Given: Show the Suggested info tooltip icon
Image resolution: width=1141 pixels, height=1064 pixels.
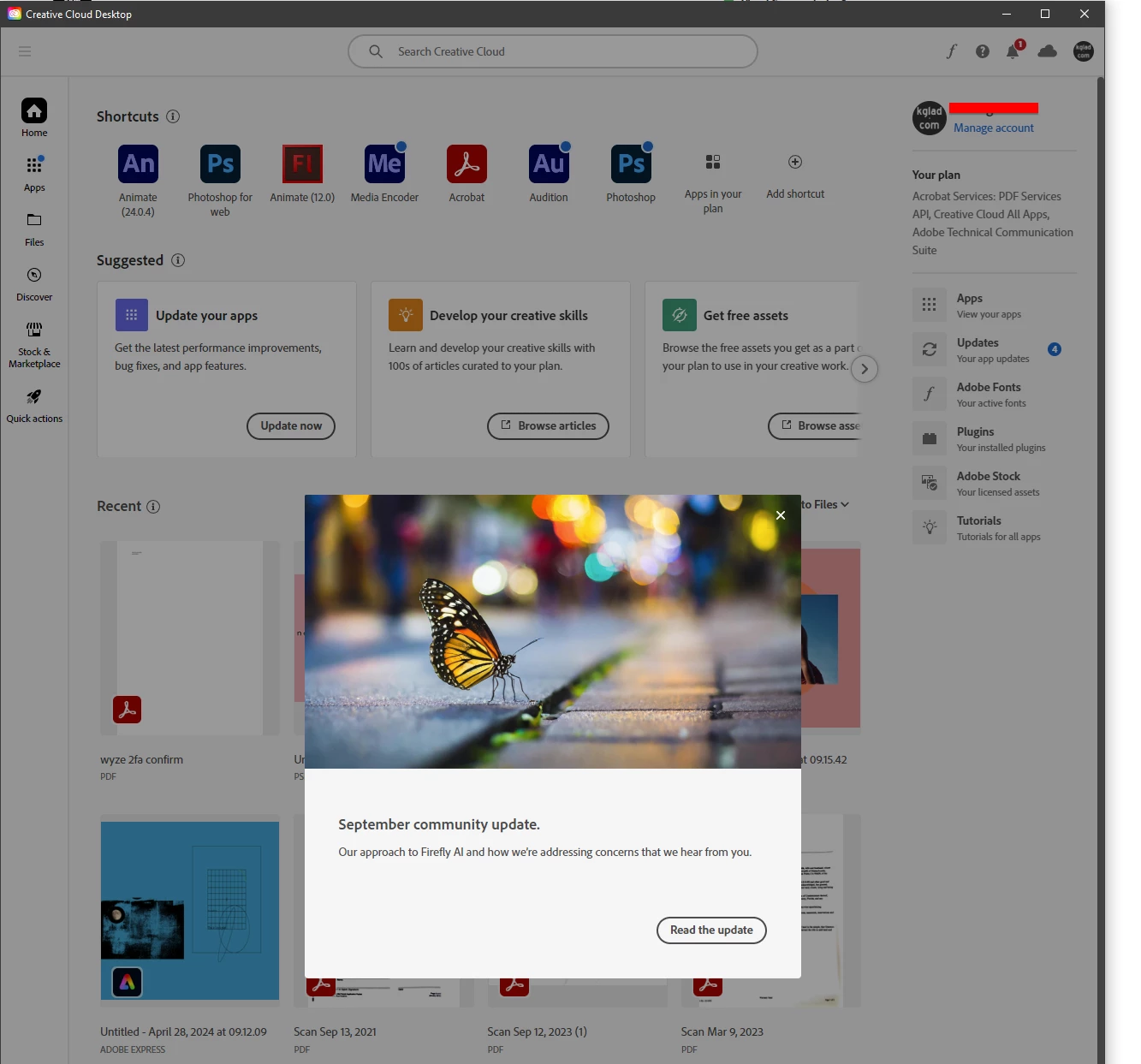Looking at the screenshot, I should (178, 260).
